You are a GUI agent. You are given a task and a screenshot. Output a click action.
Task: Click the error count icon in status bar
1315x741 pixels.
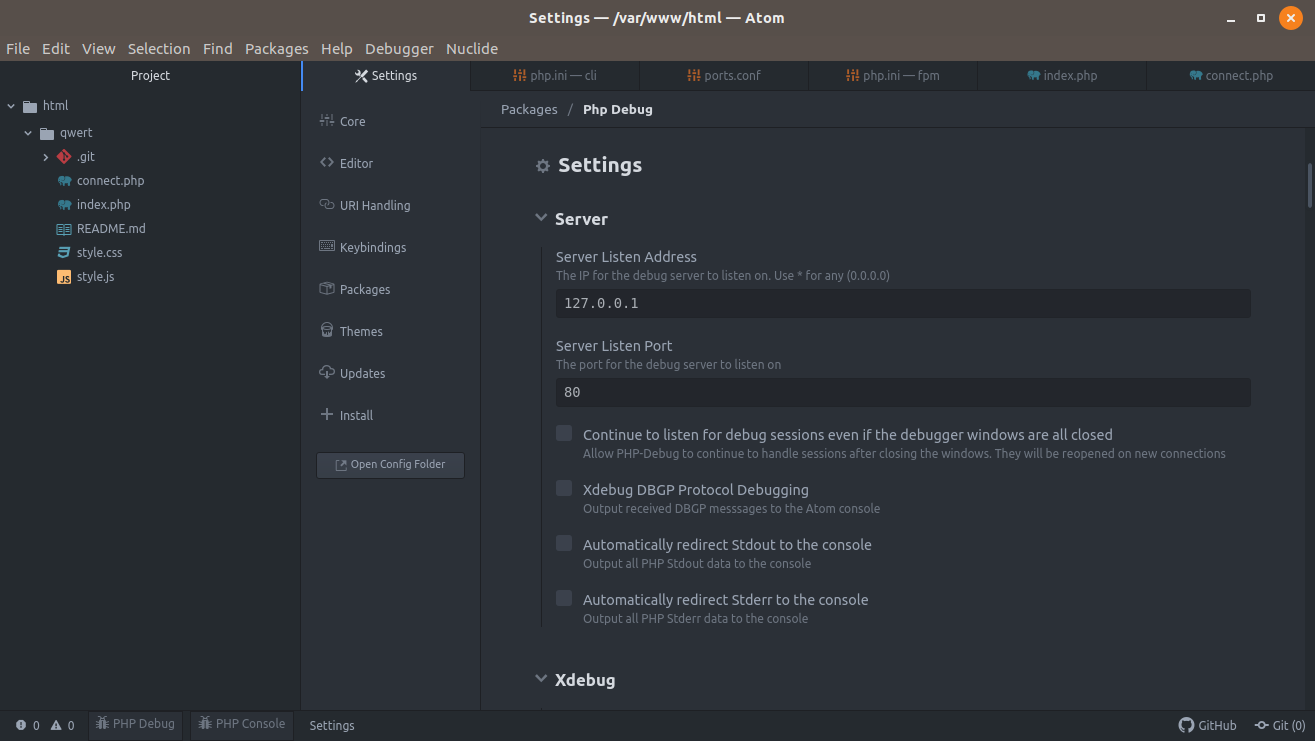coord(21,726)
